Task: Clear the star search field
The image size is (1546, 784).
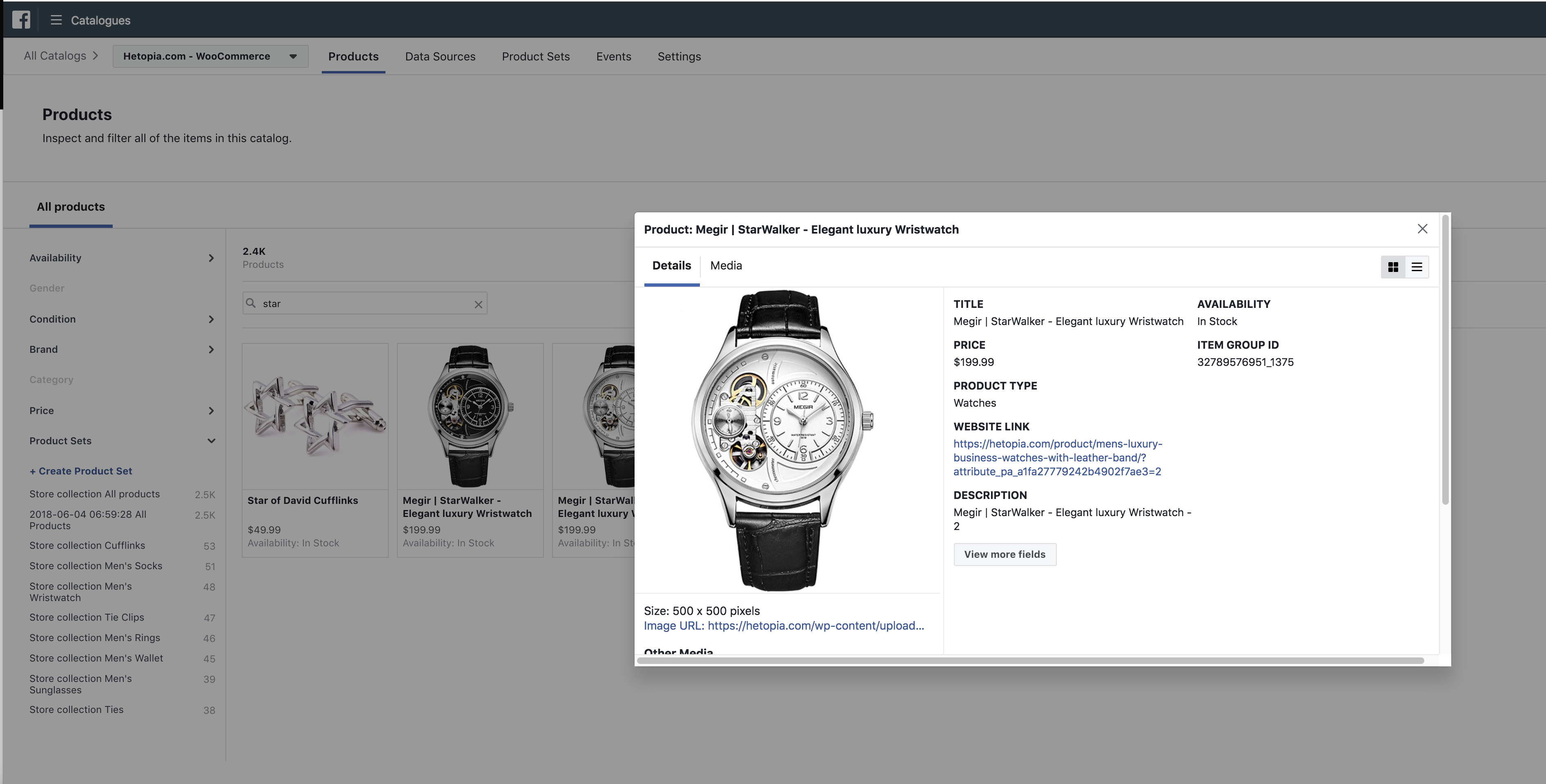Action: tap(478, 304)
